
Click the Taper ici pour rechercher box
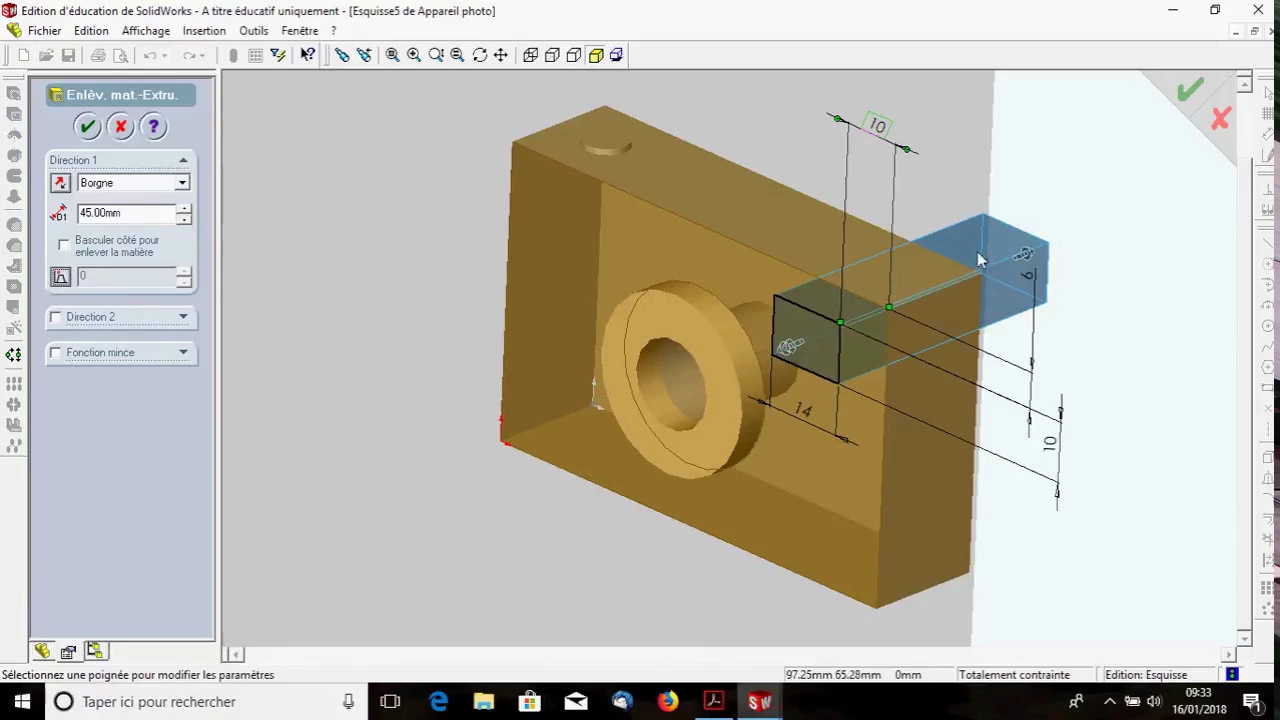(x=205, y=702)
